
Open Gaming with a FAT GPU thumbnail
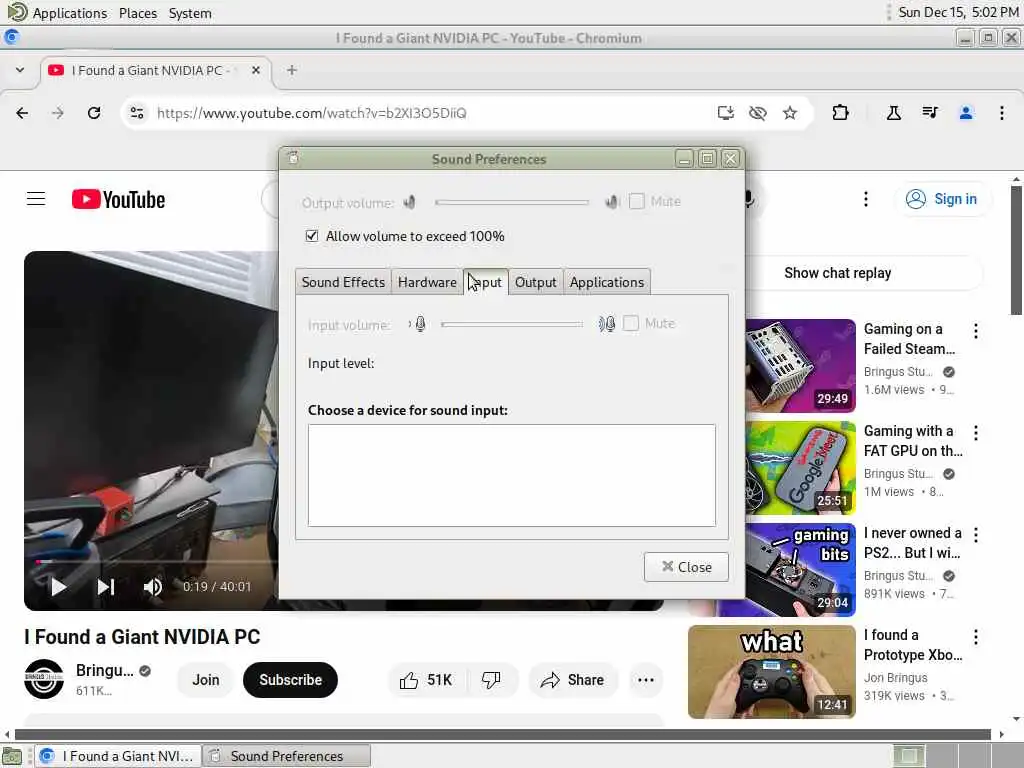tap(801, 468)
